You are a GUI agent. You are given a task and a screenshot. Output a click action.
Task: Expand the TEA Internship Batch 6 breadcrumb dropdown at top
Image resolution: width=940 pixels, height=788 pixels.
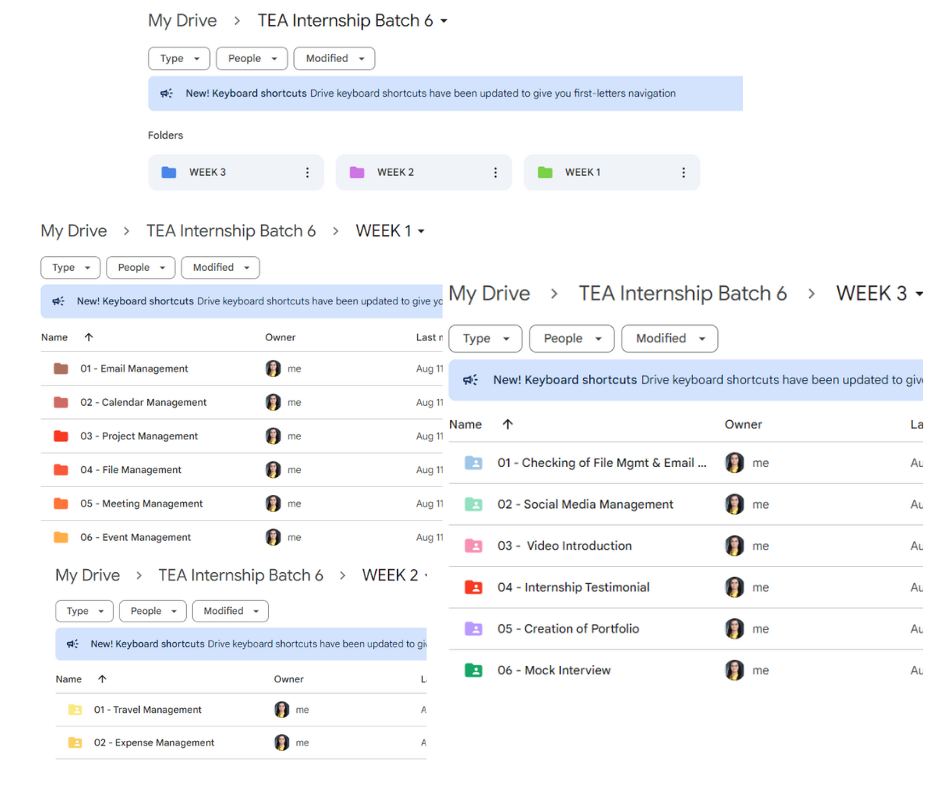[x=444, y=21]
